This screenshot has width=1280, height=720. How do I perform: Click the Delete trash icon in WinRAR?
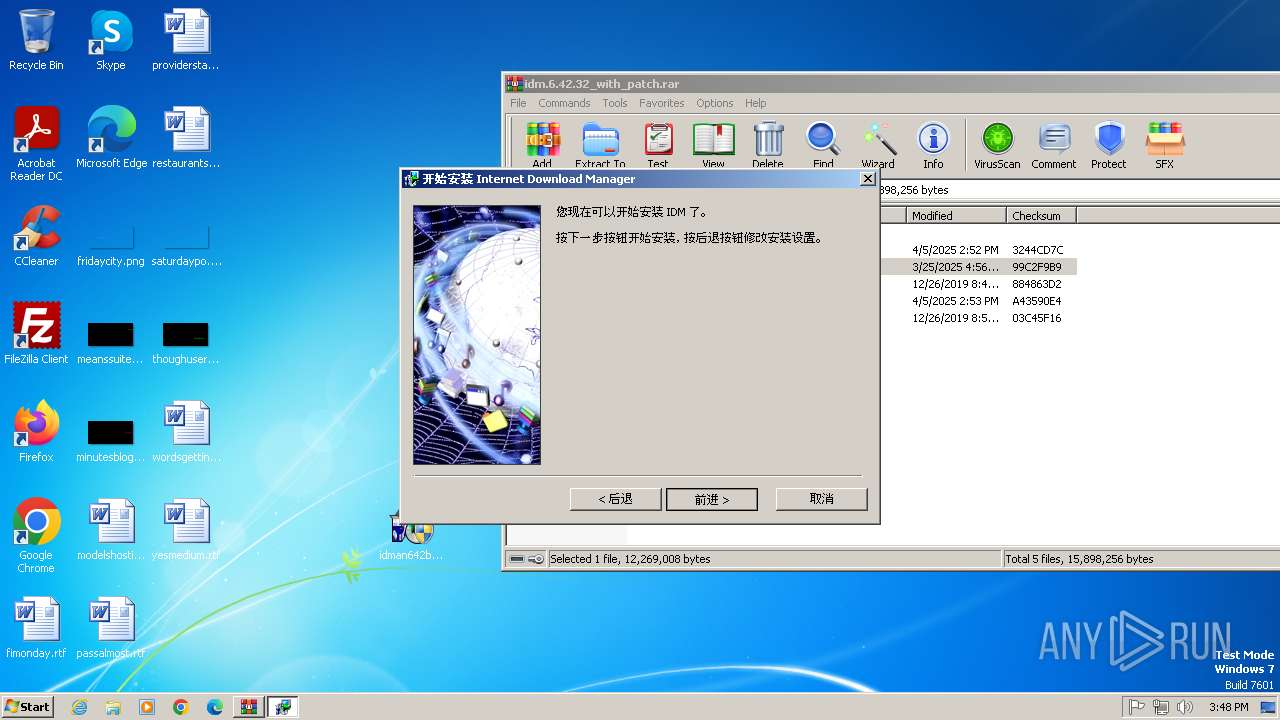click(x=768, y=144)
